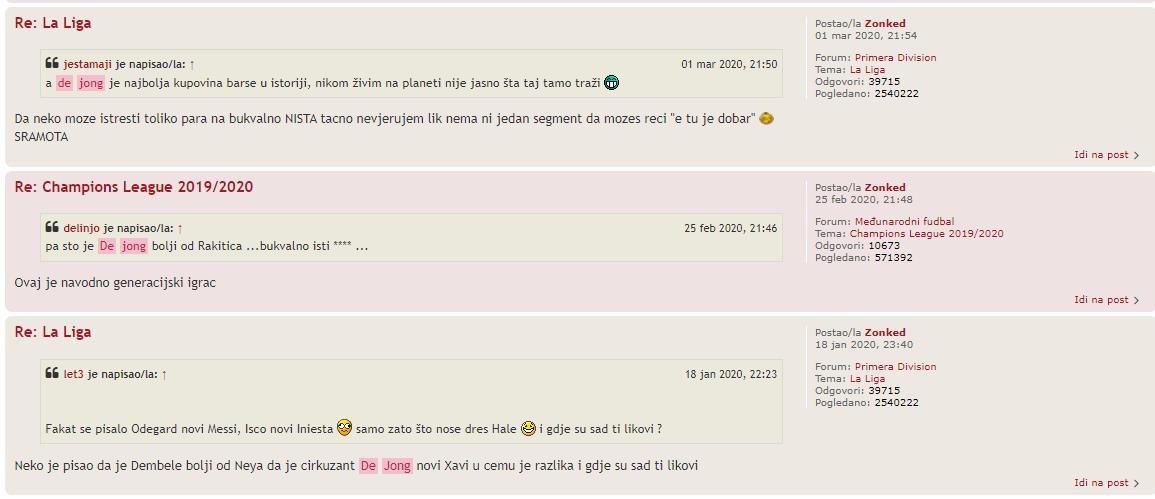This screenshot has height=499, width=1155.
Task: Open Zonked author link on second result
Action: click(885, 187)
